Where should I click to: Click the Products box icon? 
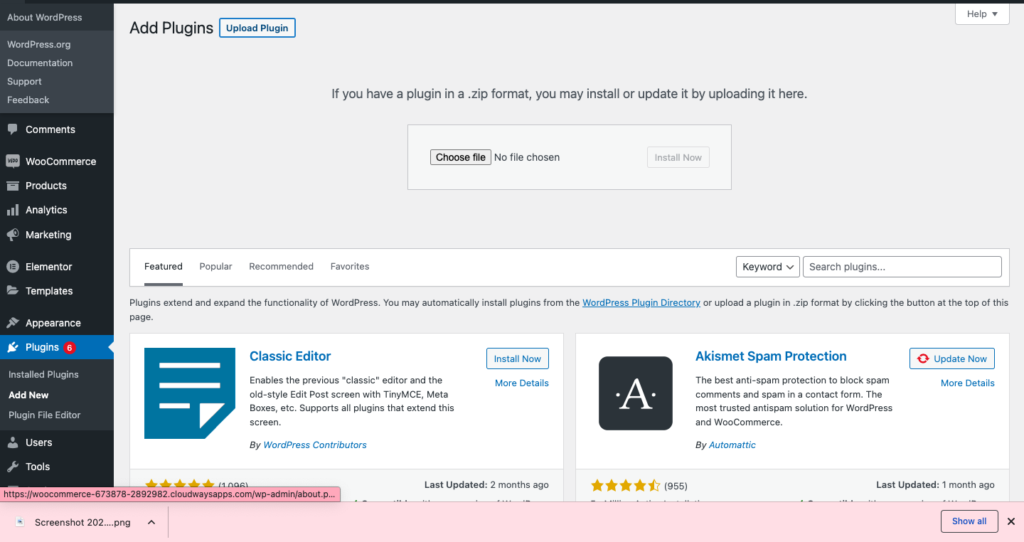click(12, 185)
